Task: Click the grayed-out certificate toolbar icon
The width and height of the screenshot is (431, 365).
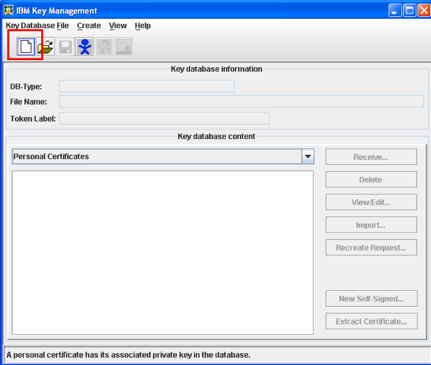Action: pyautogui.click(x=124, y=47)
